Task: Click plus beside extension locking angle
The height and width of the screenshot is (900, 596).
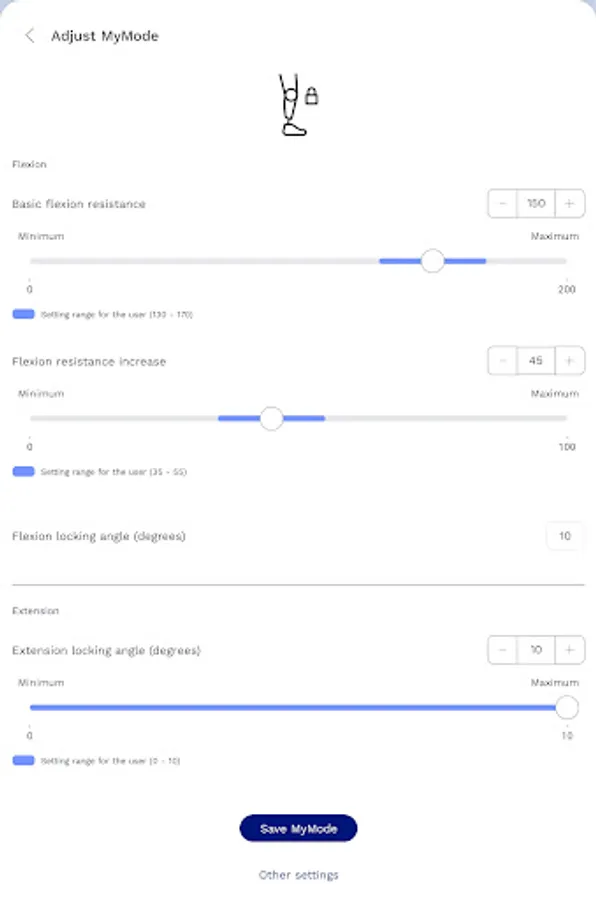Action: (x=568, y=649)
